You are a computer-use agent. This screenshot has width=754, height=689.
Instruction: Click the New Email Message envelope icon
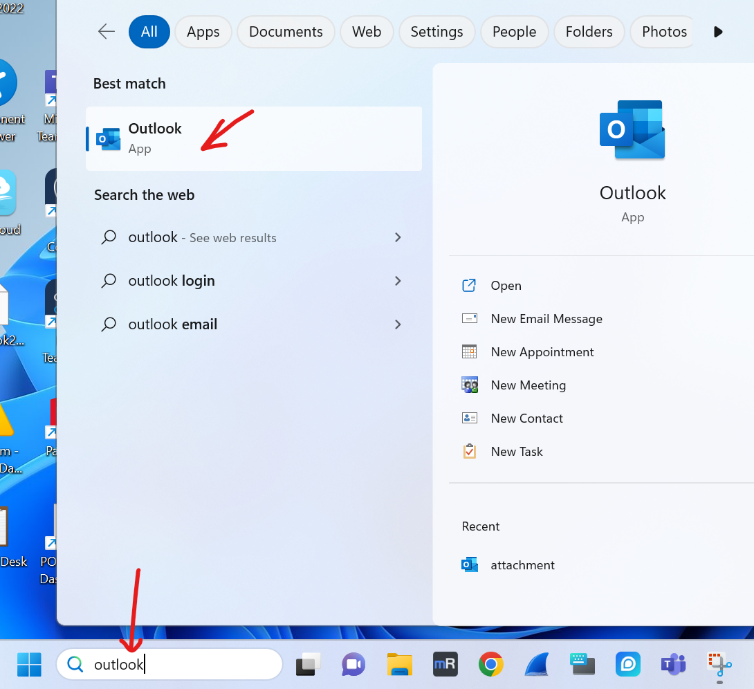coord(469,318)
